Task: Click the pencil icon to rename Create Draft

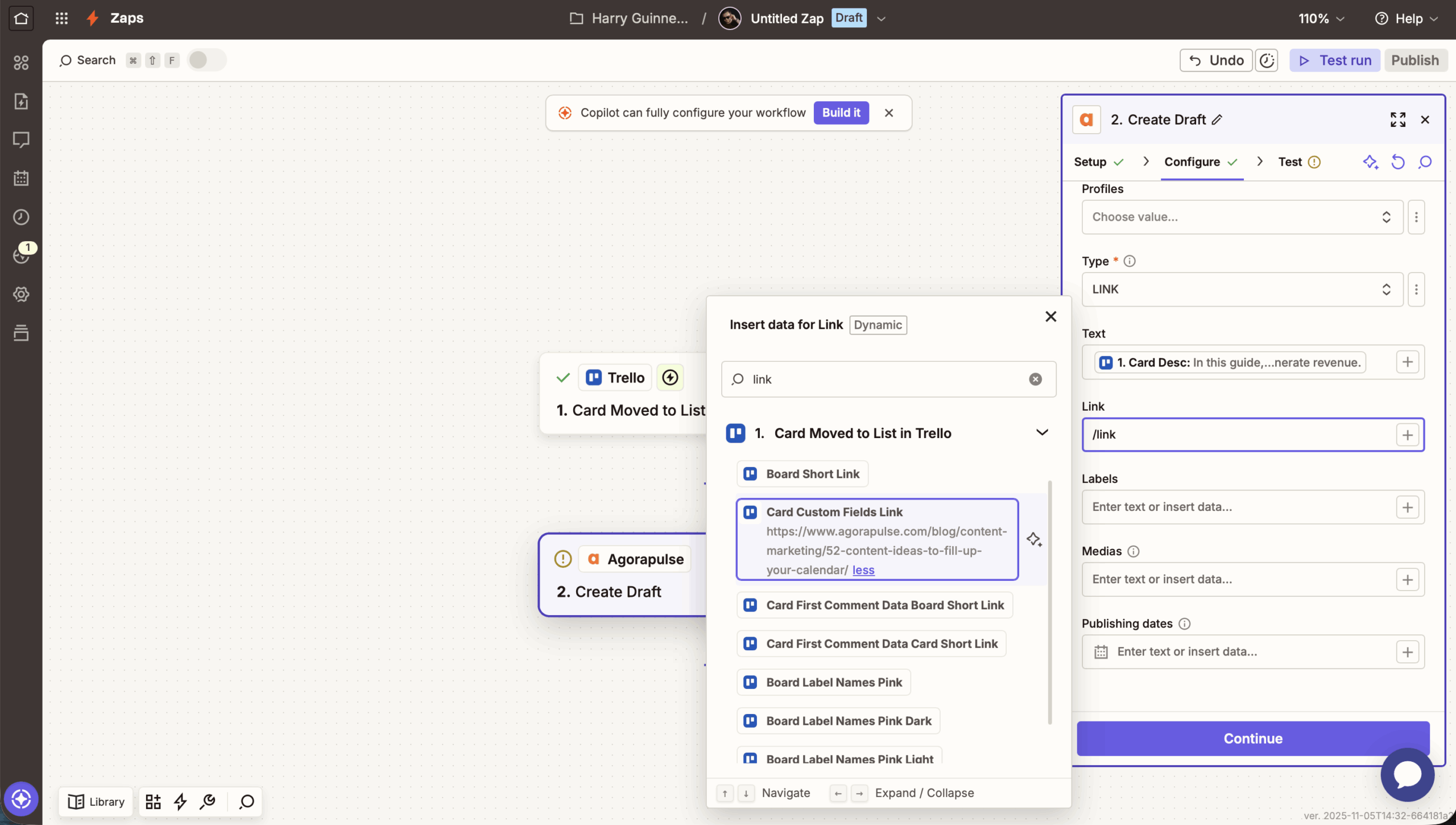Action: click(1217, 119)
